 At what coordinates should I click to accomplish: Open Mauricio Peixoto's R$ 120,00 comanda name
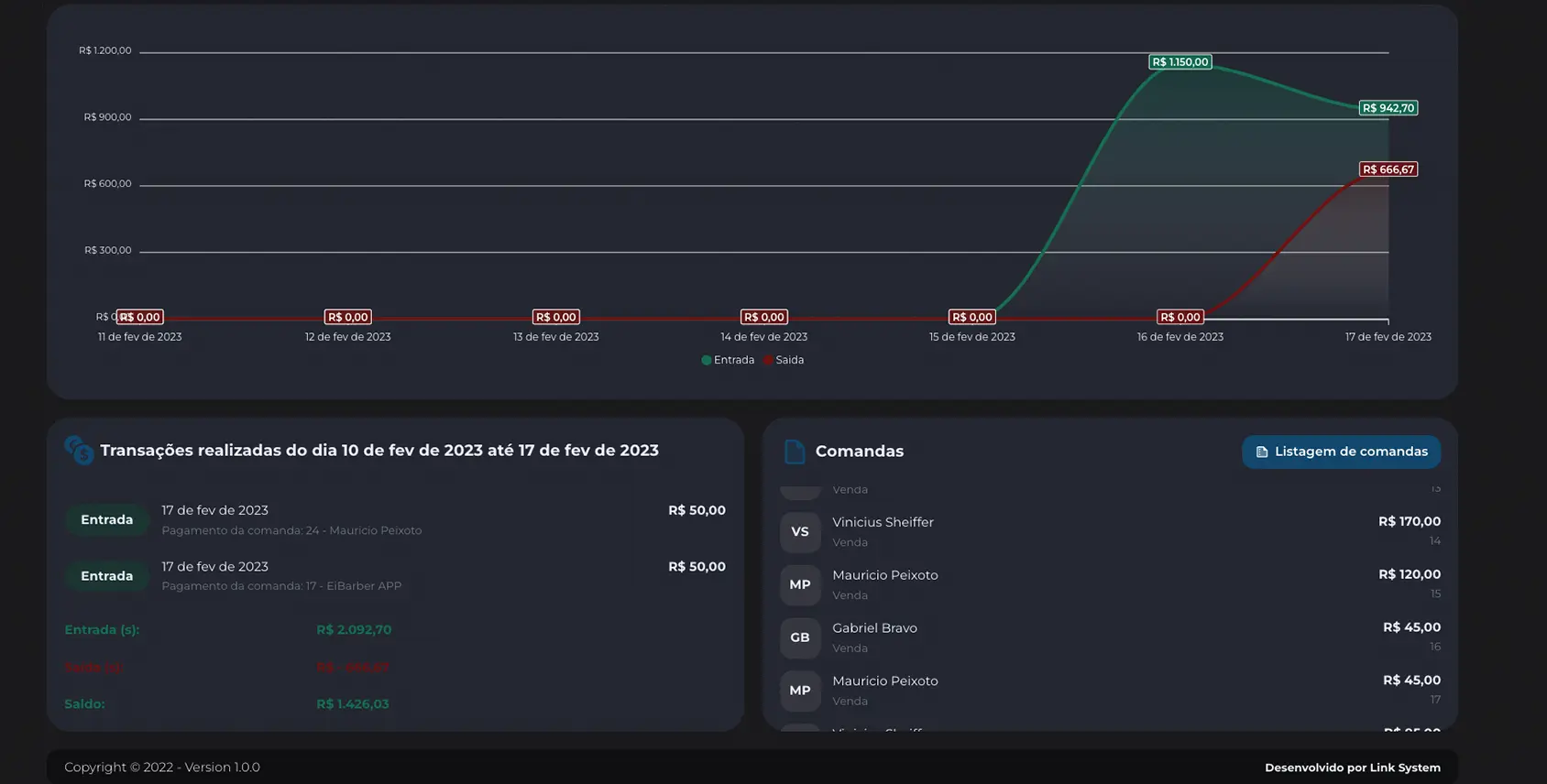tap(885, 575)
